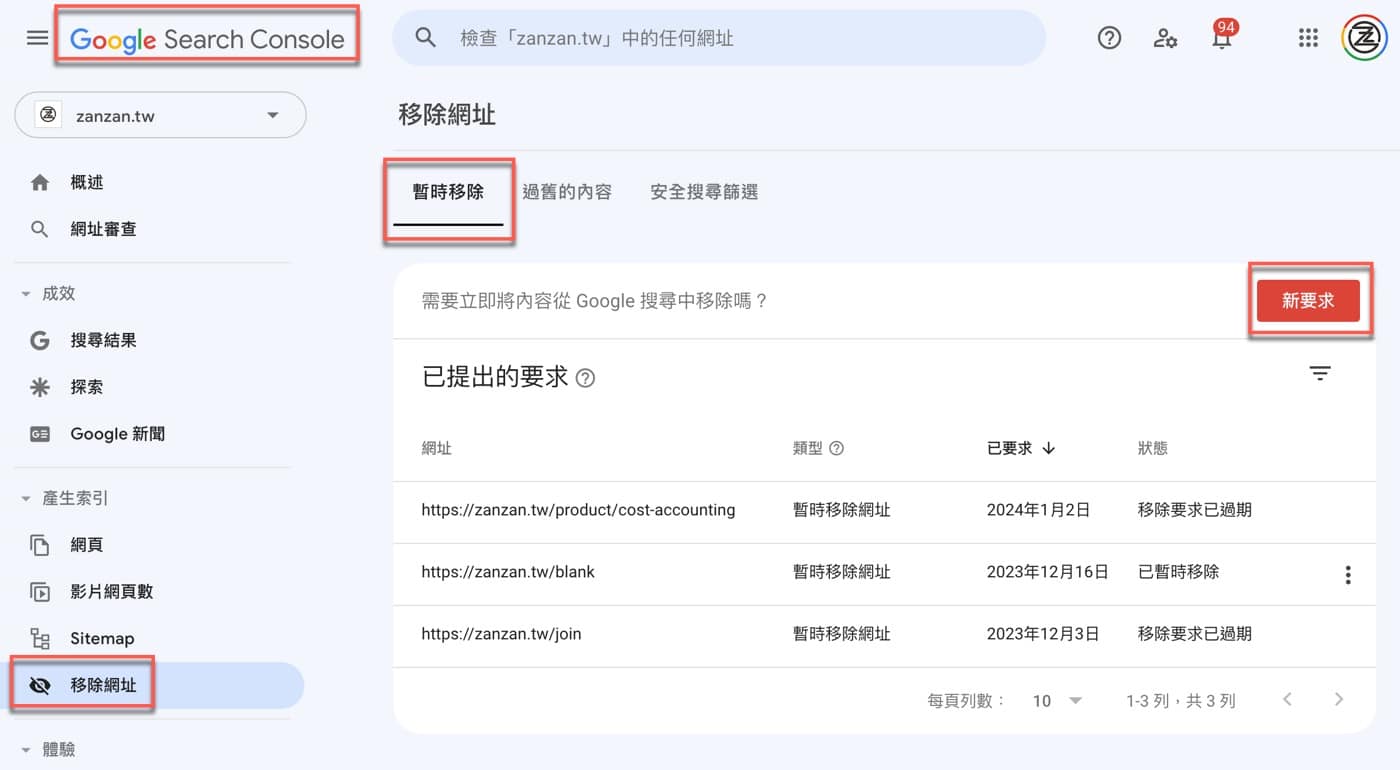The width and height of the screenshot is (1400, 770).
Task: Open 概述 in the sidebar
Action: (x=87, y=183)
